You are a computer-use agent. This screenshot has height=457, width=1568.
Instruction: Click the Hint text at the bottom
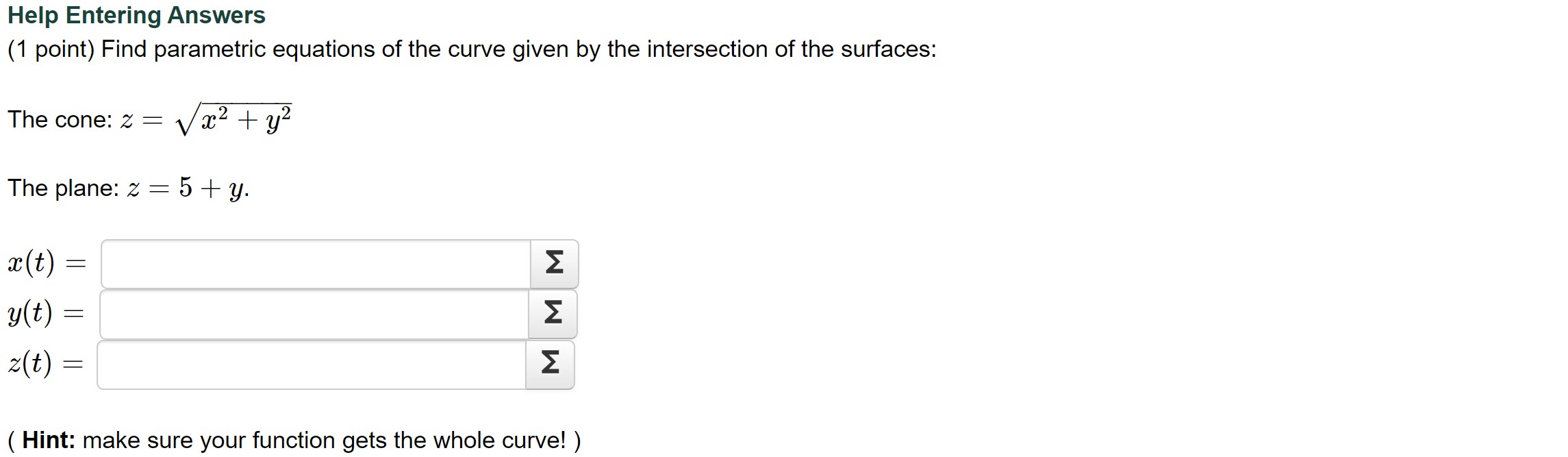click(x=294, y=439)
